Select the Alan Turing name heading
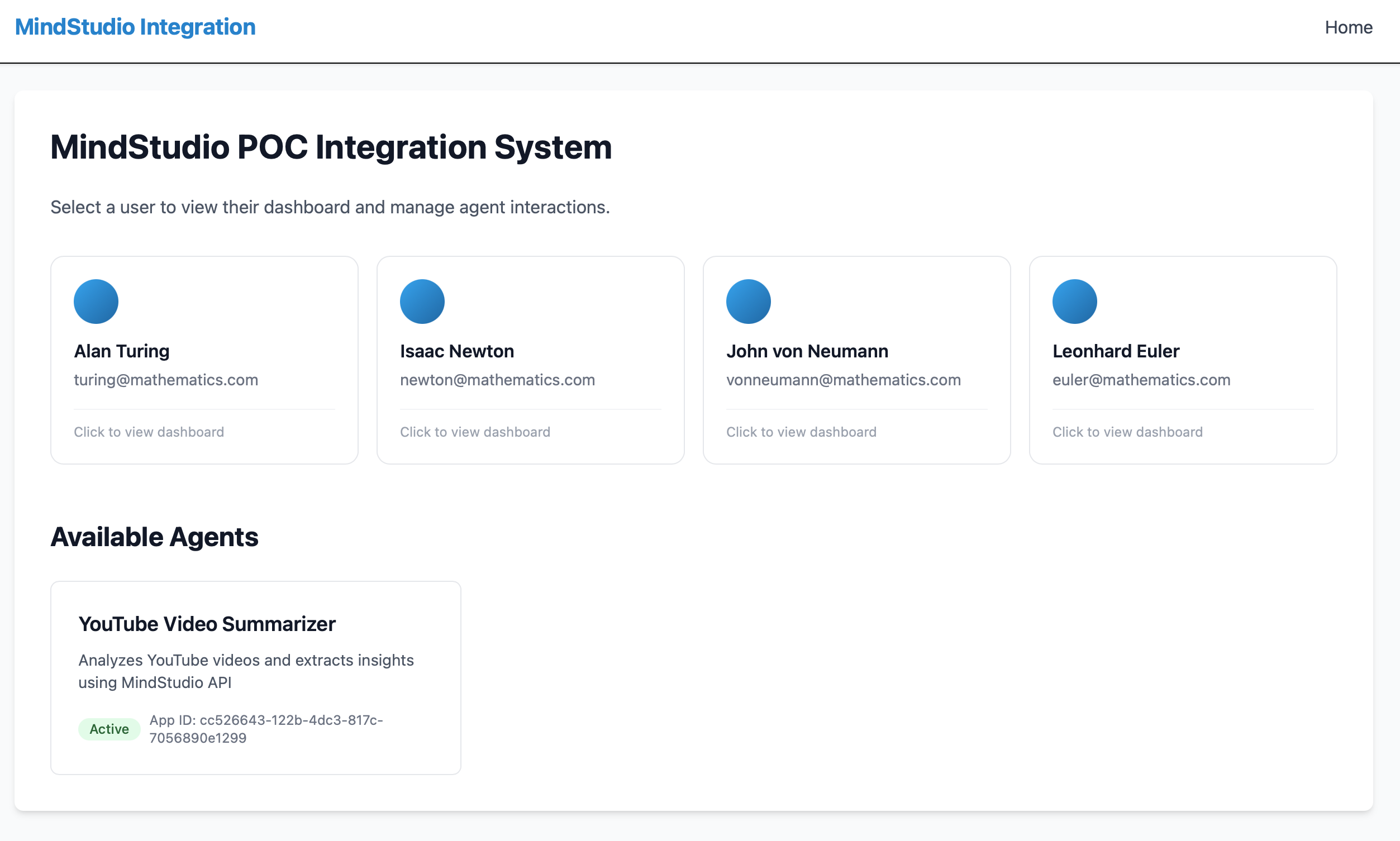Screen dimensions: 1400x841 pos(121,351)
